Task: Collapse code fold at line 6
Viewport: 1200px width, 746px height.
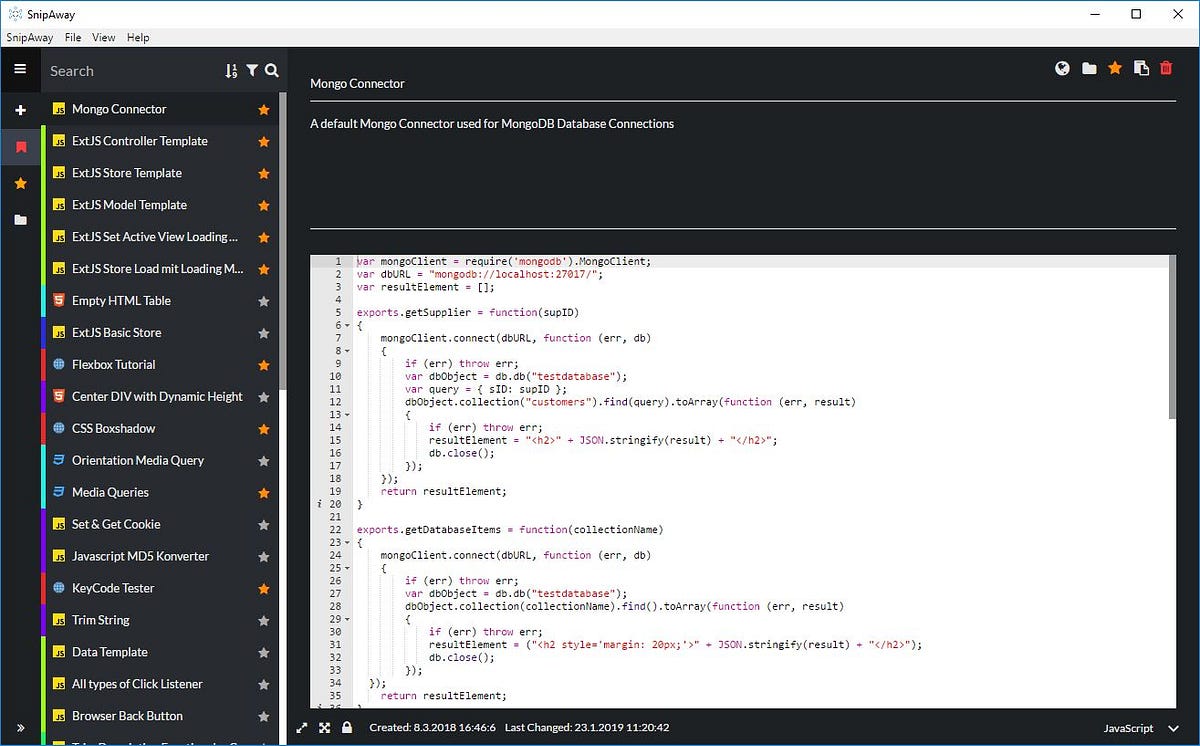Action: 347,325
